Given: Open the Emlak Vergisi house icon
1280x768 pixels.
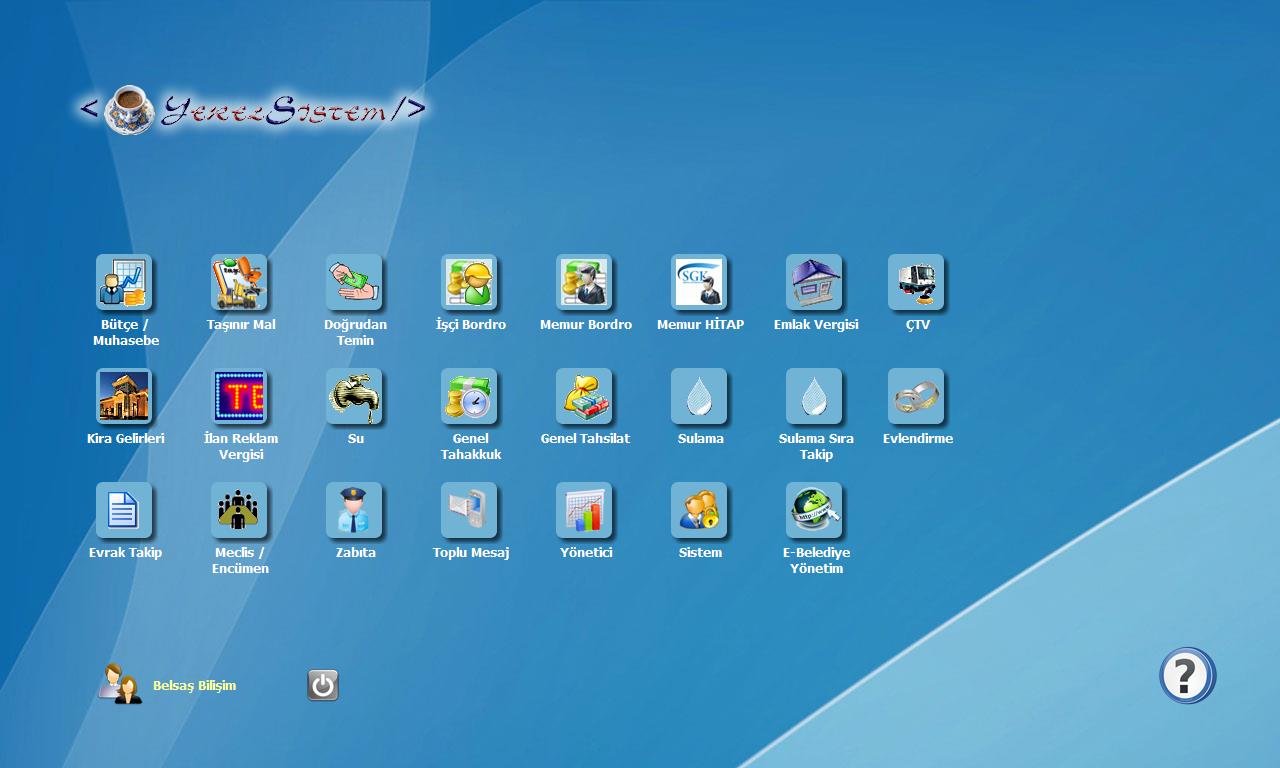Looking at the screenshot, I should [814, 282].
